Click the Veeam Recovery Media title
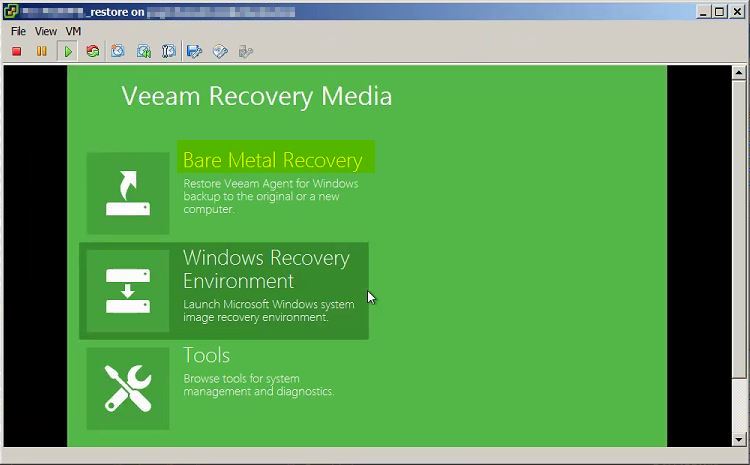This screenshot has width=750, height=465. coord(257,96)
